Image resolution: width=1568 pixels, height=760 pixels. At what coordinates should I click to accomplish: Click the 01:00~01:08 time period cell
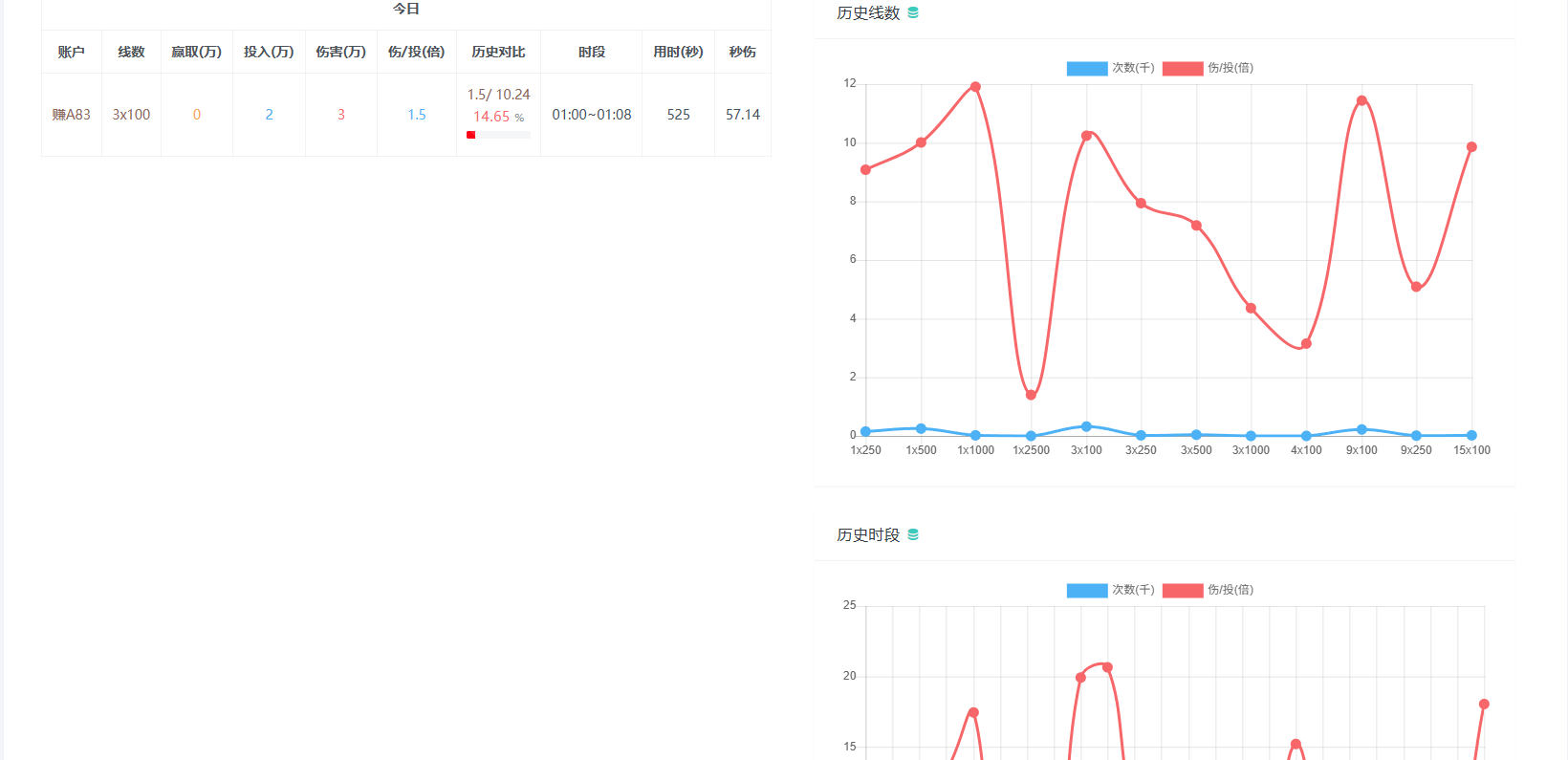[591, 115]
